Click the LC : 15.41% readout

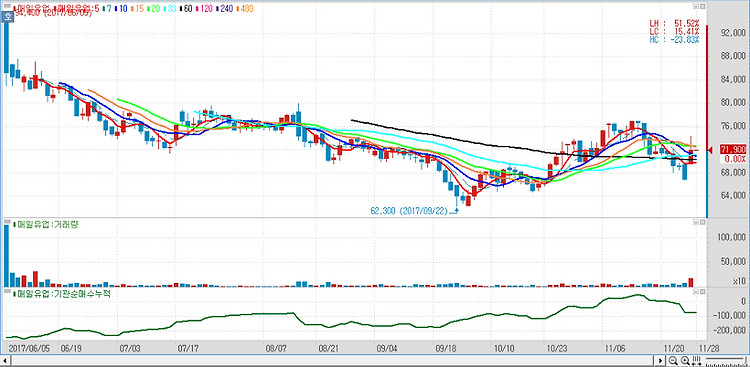point(674,31)
